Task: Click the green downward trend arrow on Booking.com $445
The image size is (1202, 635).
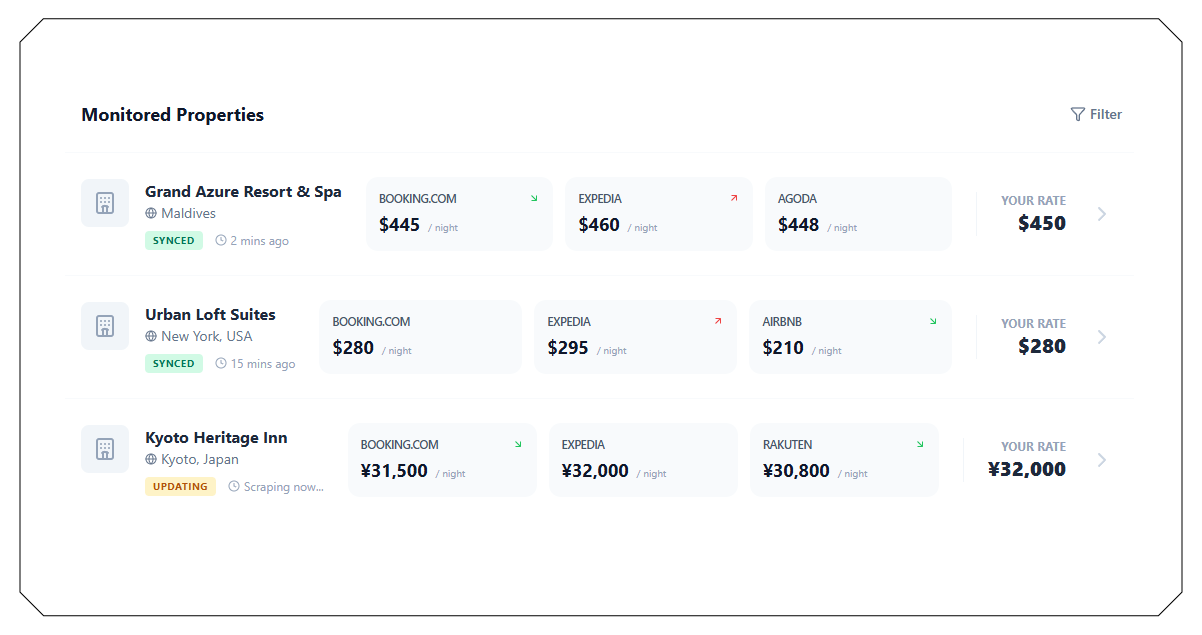Action: 533,198
